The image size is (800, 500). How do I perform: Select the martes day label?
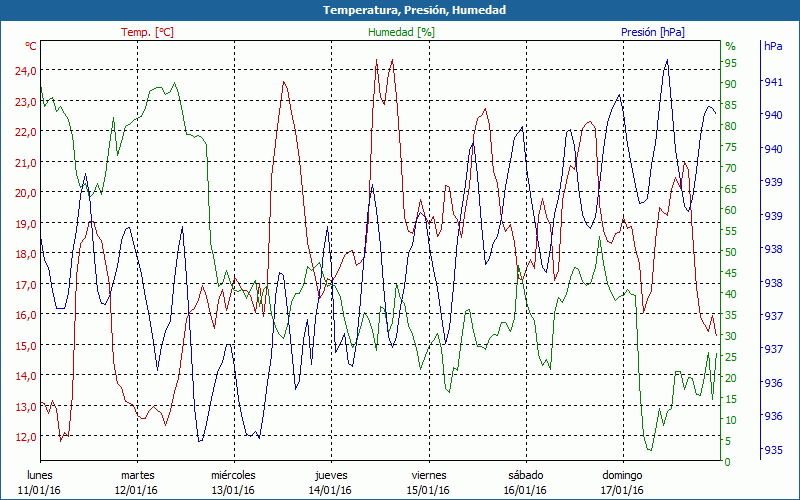137,475
